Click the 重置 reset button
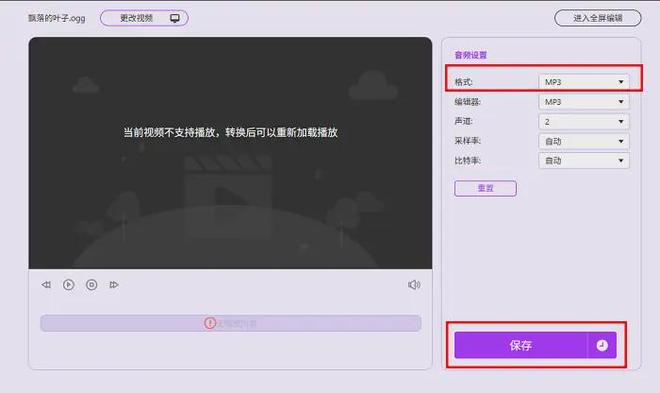Viewport: 660px width, 393px height. (485, 188)
